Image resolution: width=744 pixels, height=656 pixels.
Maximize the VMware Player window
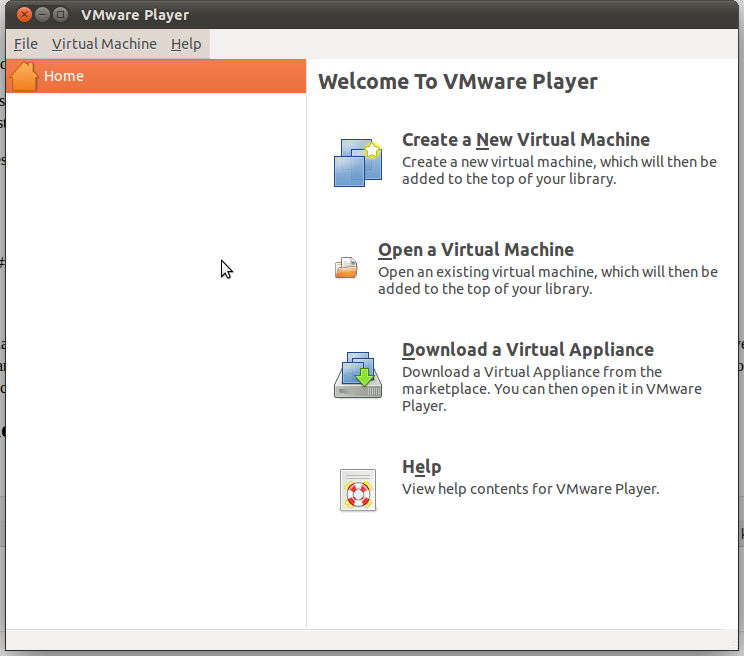click(x=60, y=15)
